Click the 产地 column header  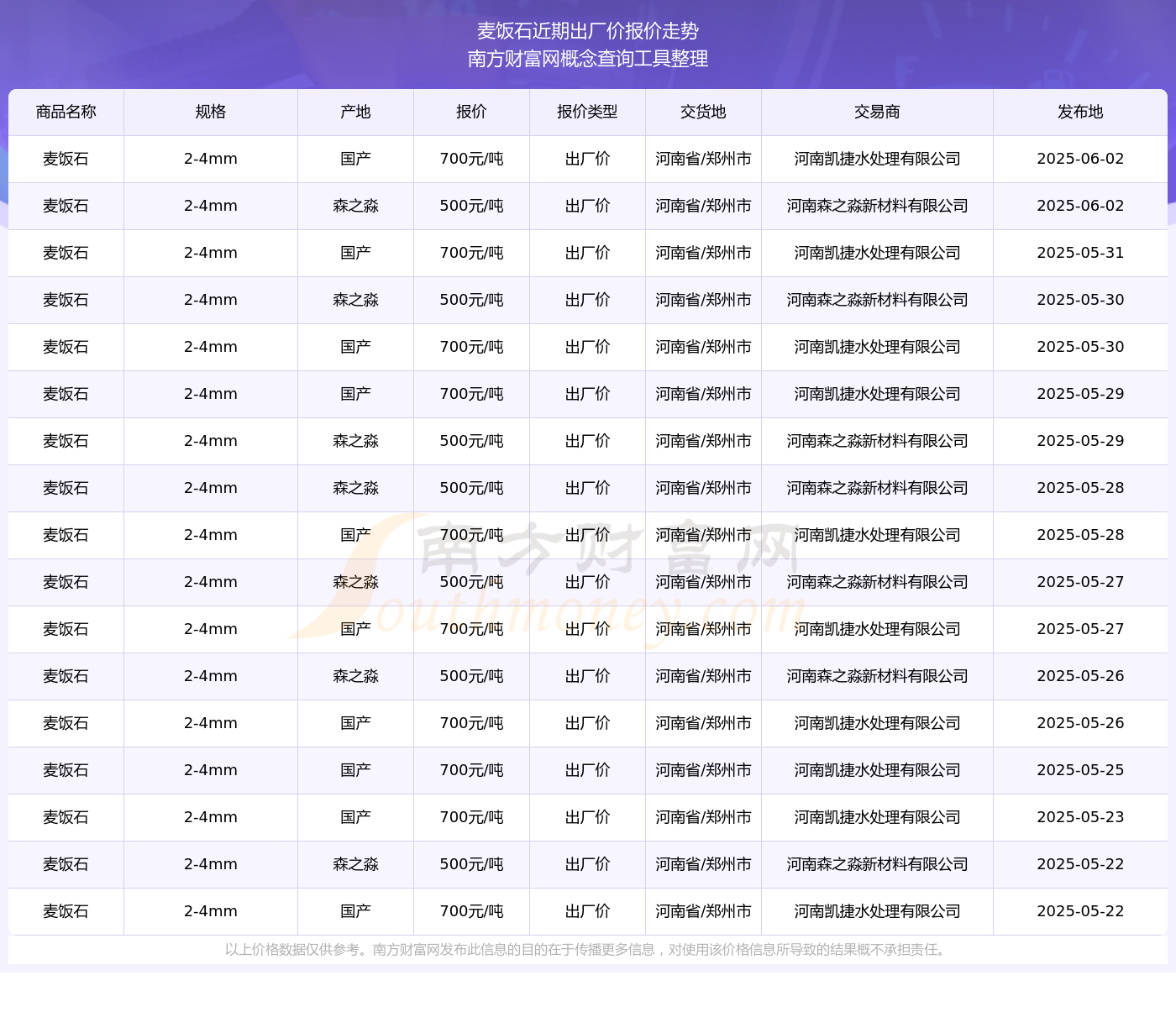pos(355,112)
